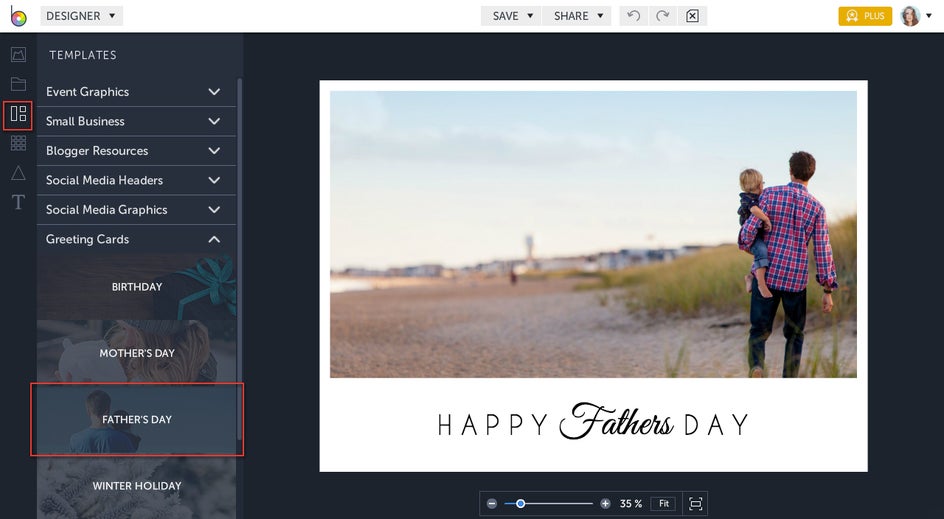The width and height of the screenshot is (944, 519).
Task: Click the 35 % zoom value
Action: tap(631, 503)
